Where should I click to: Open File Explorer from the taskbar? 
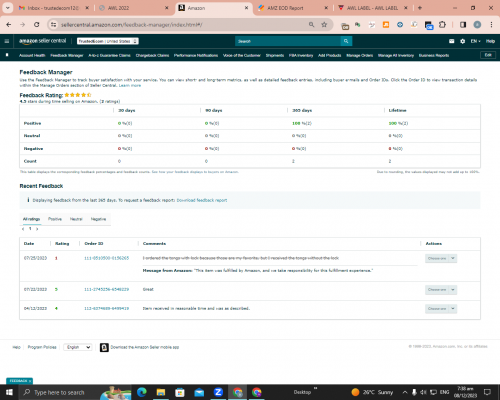pyautogui.click(x=161, y=392)
